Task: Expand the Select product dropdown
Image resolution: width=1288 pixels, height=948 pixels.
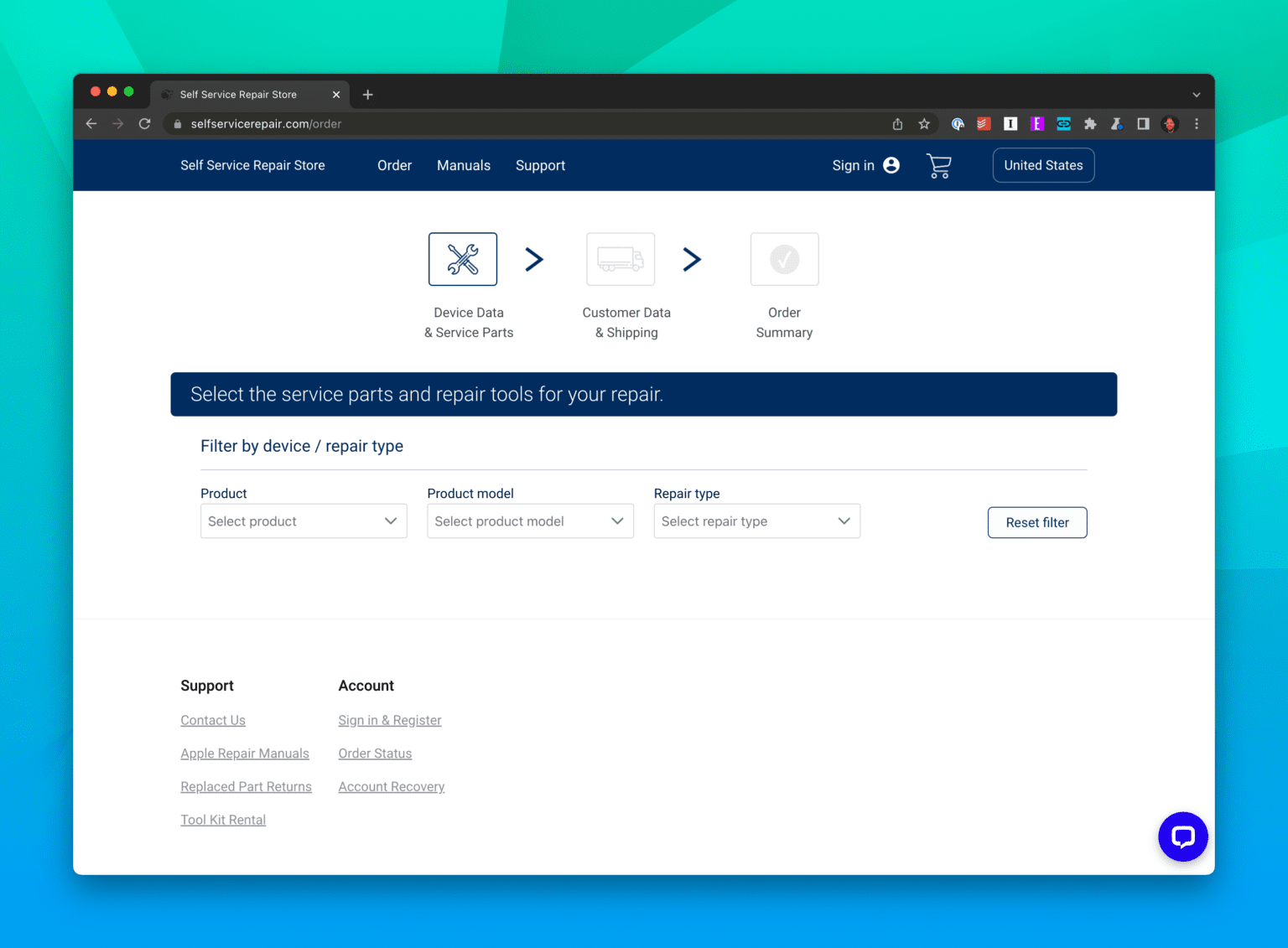Action: pos(304,521)
